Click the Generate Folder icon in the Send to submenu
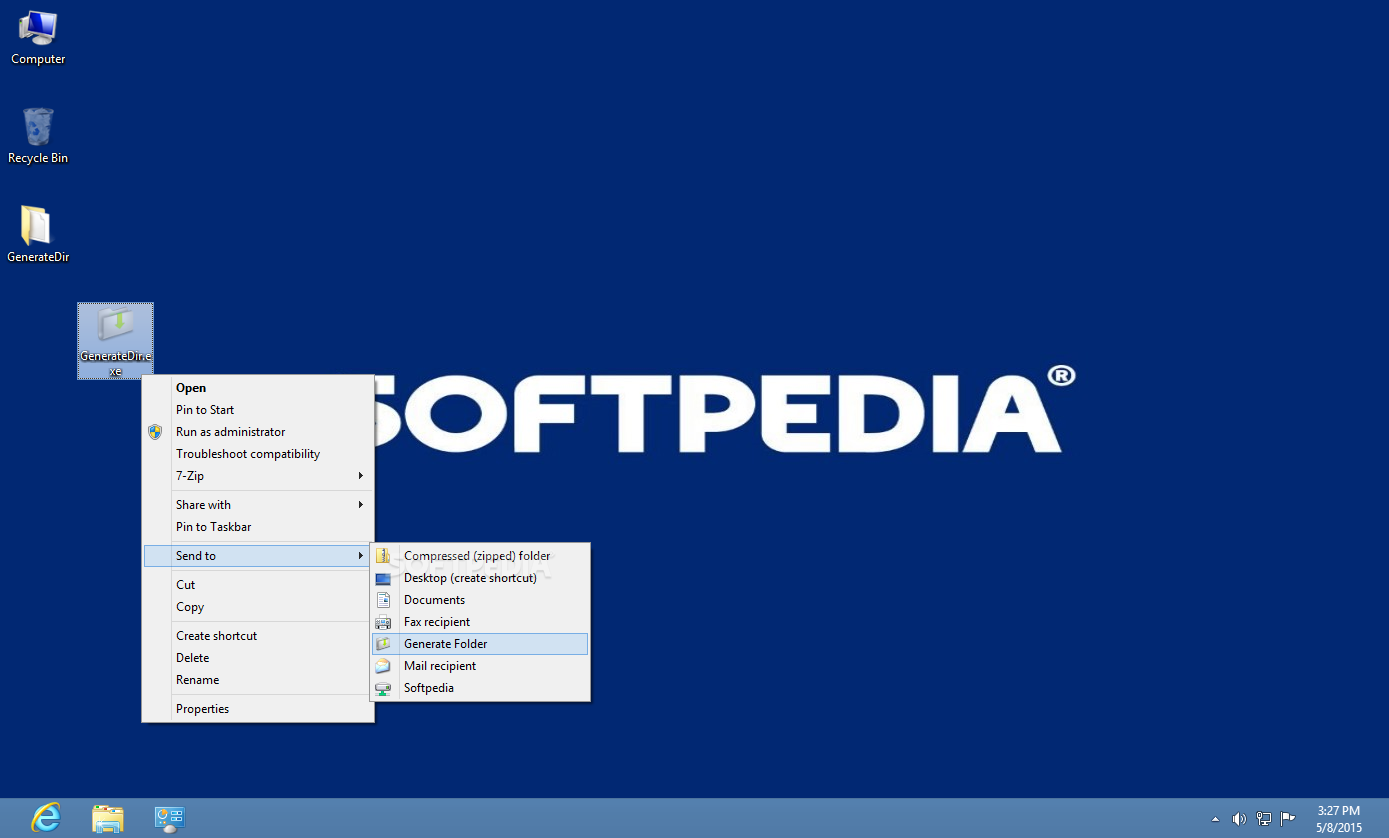Screen dimensions: 1389x838 click(x=383, y=644)
